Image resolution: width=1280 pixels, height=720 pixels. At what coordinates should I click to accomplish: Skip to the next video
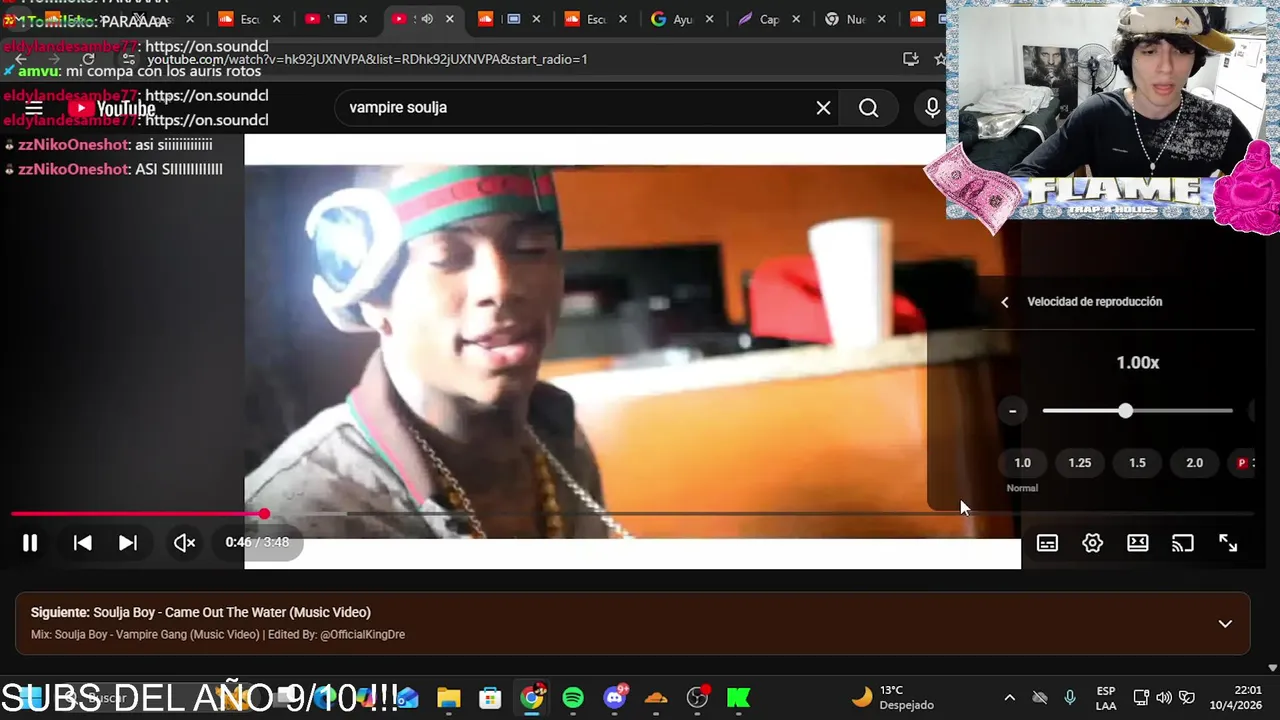pos(128,543)
